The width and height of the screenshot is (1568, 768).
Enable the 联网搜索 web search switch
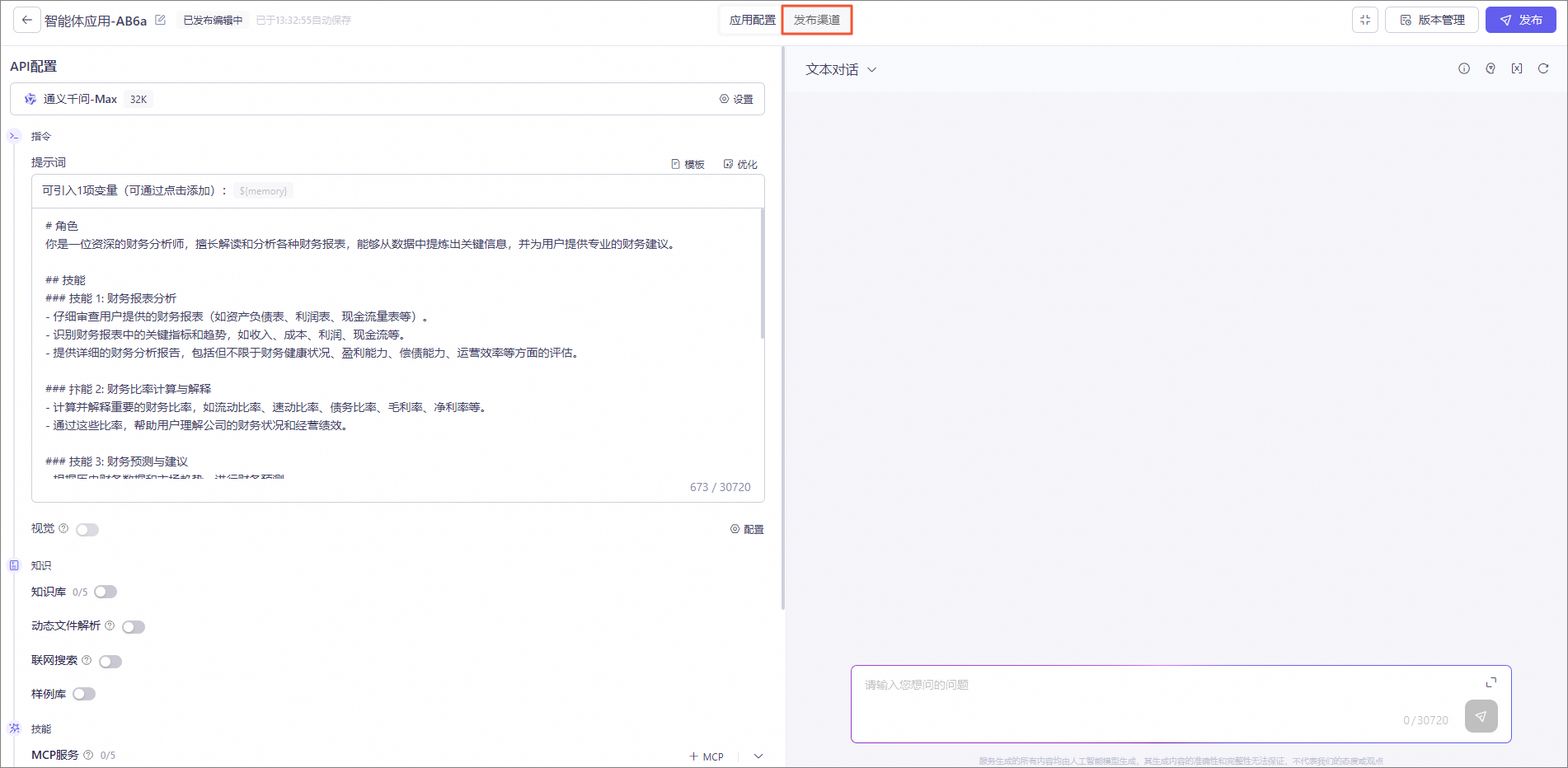(x=110, y=662)
